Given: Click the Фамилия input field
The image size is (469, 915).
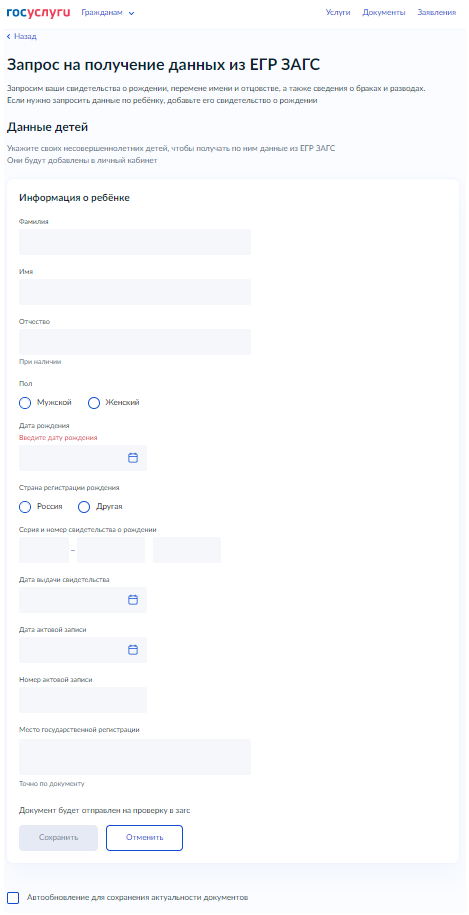Looking at the screenshot, I should pos(135,242).
